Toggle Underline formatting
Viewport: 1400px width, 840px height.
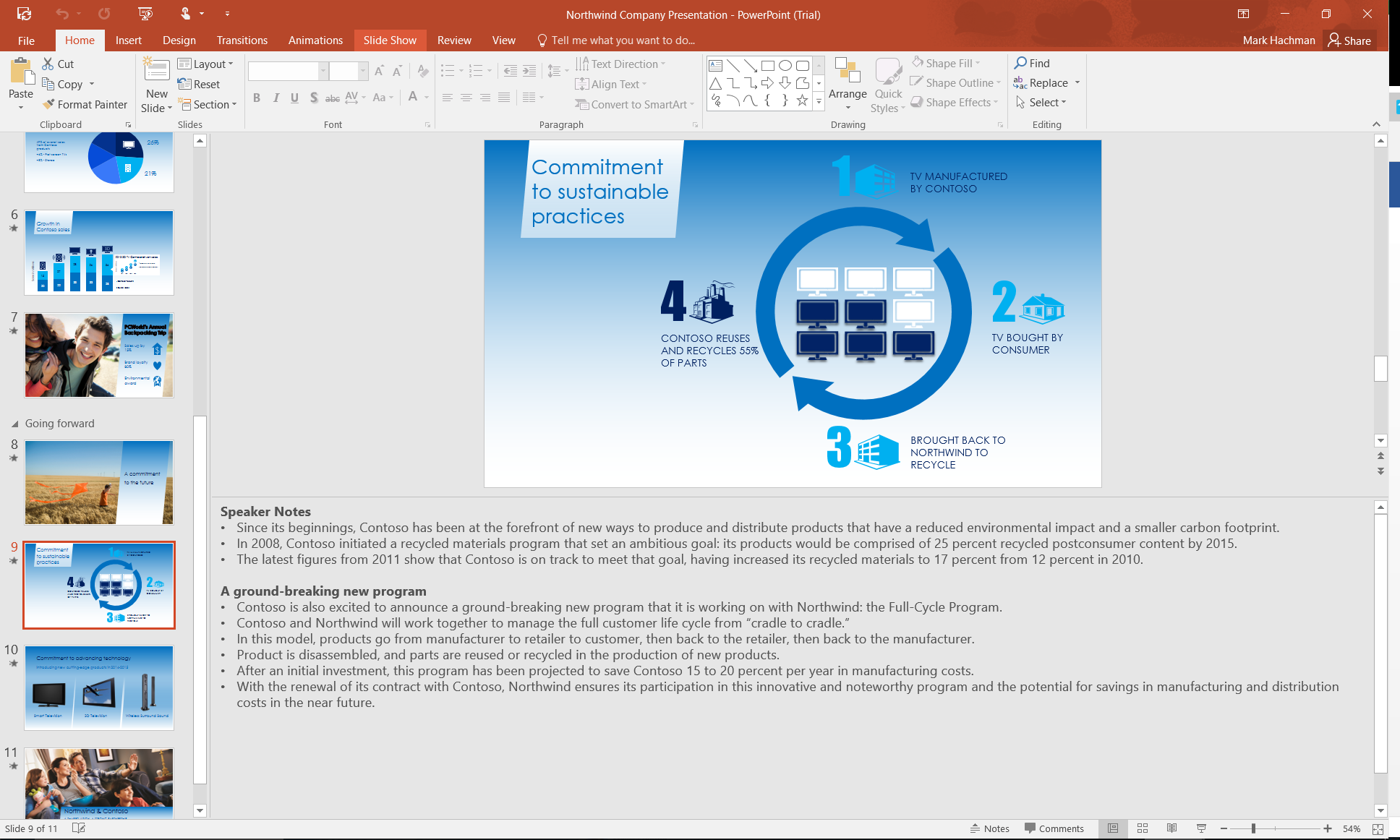tap(294, 98)
